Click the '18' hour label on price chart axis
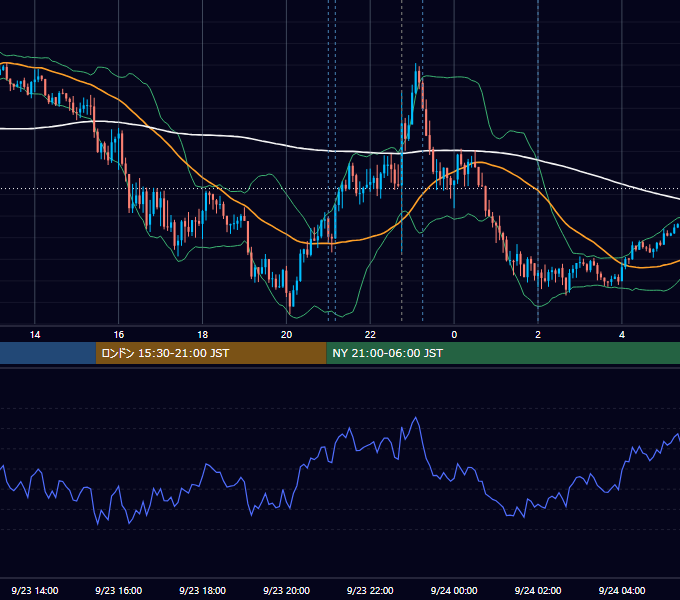This screenshot has width=680, height=600. tap(203, 335)
